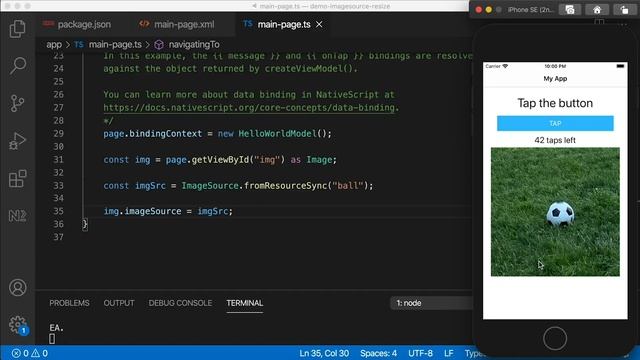Click in the terminal input cursor area
640x360 pixels.
coord(52,338)
